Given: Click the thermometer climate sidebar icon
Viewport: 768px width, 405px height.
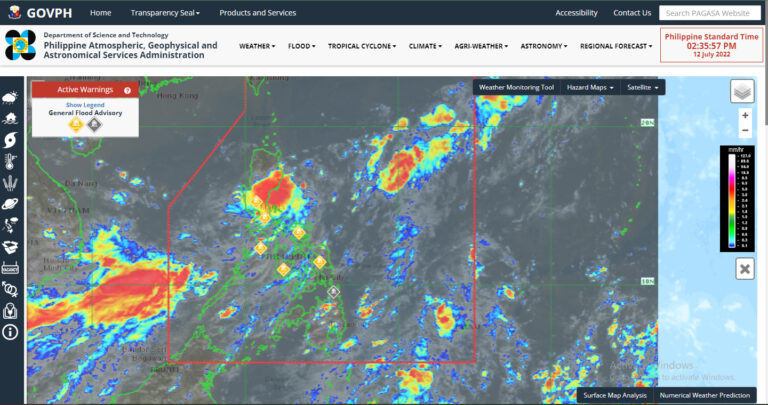Looking at the screenshot, I should pos(10,160).
